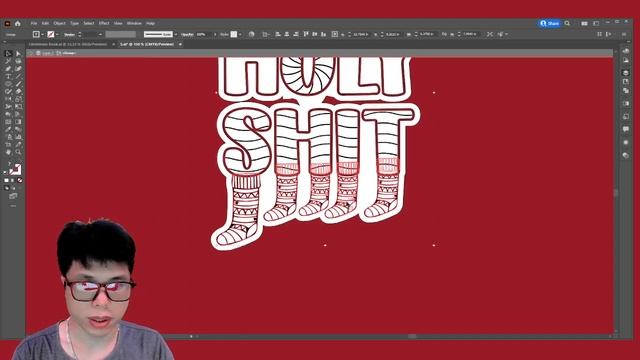Select the Eyedropper tool
This screenshot has height=360, width=640.
click(8, 129)
